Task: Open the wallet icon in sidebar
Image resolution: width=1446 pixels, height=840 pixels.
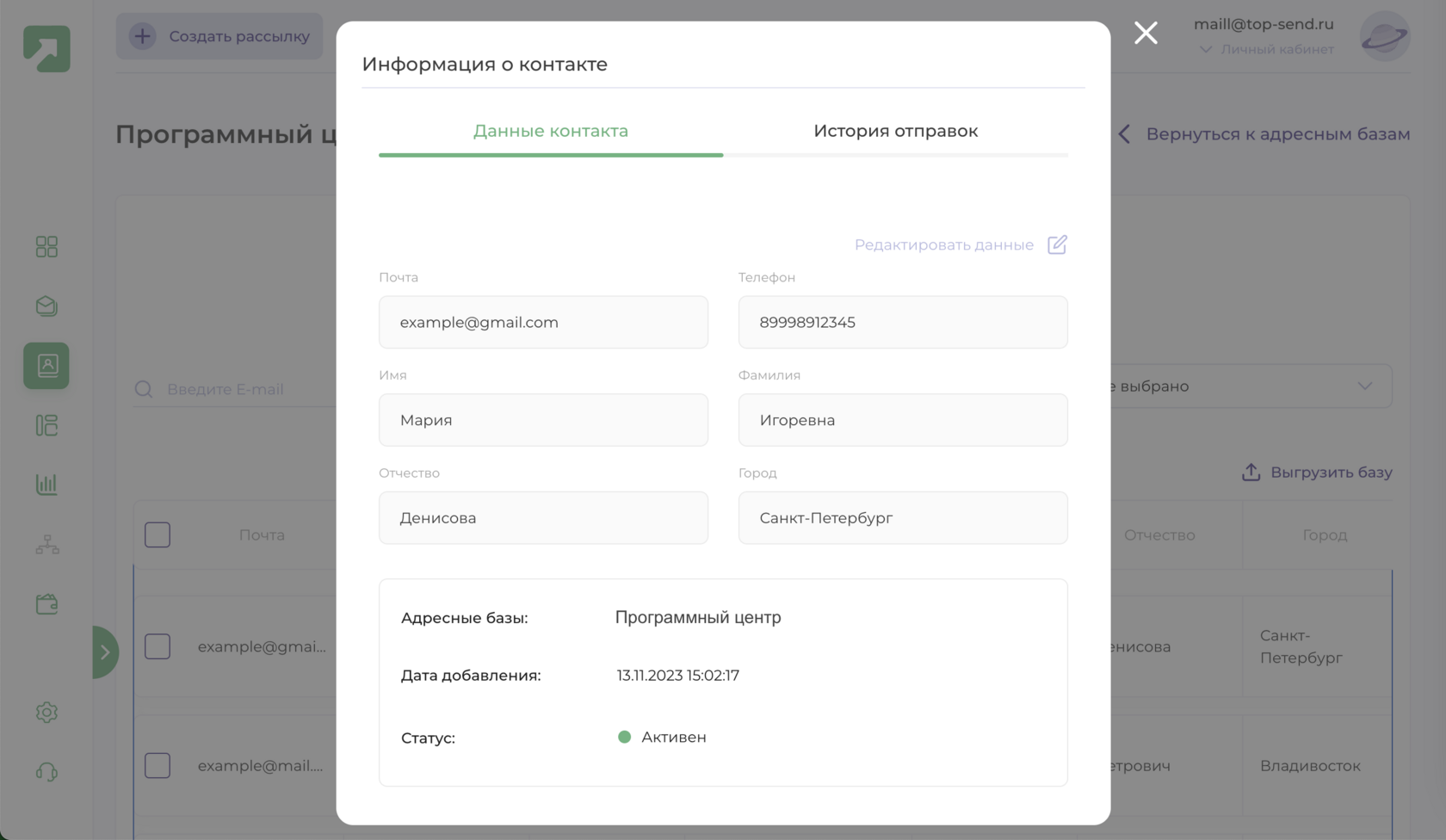Action: [46, 604]
